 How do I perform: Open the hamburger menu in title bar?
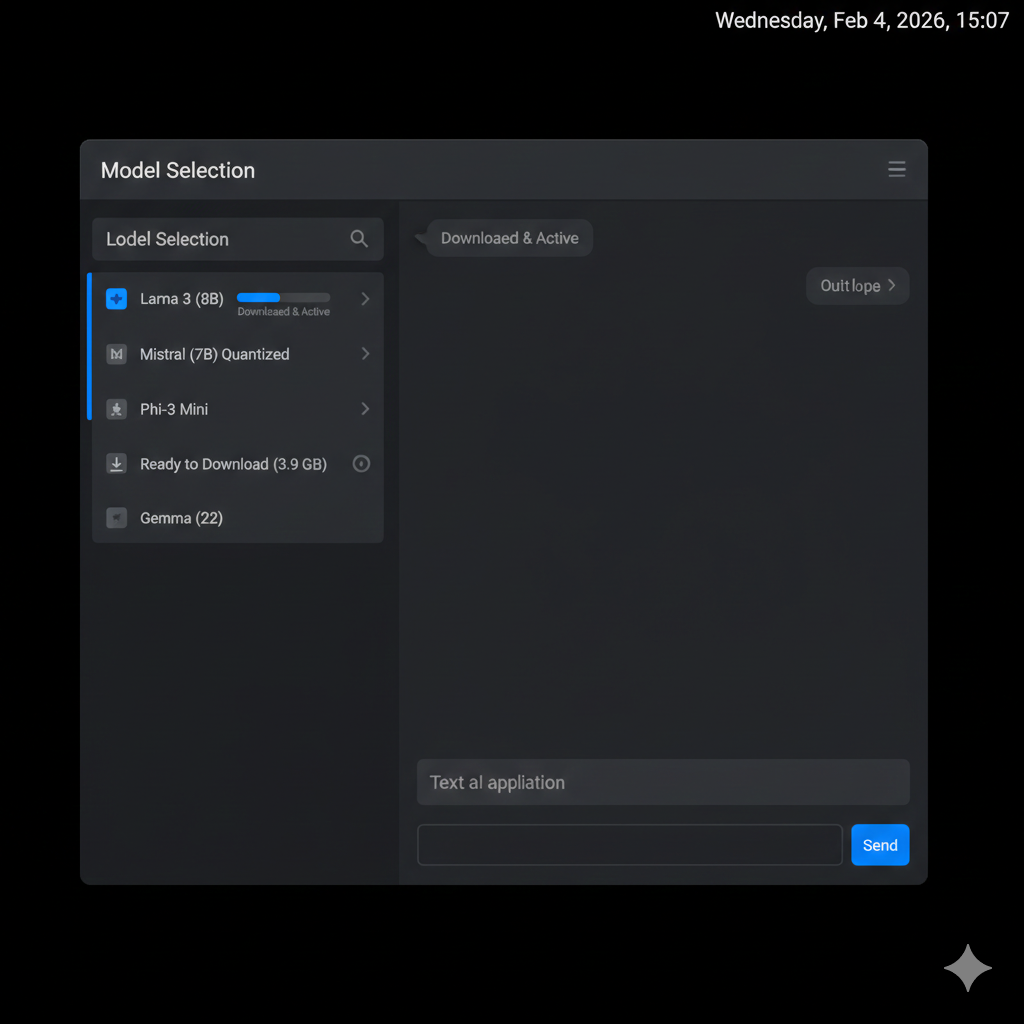tap(897, 170)
